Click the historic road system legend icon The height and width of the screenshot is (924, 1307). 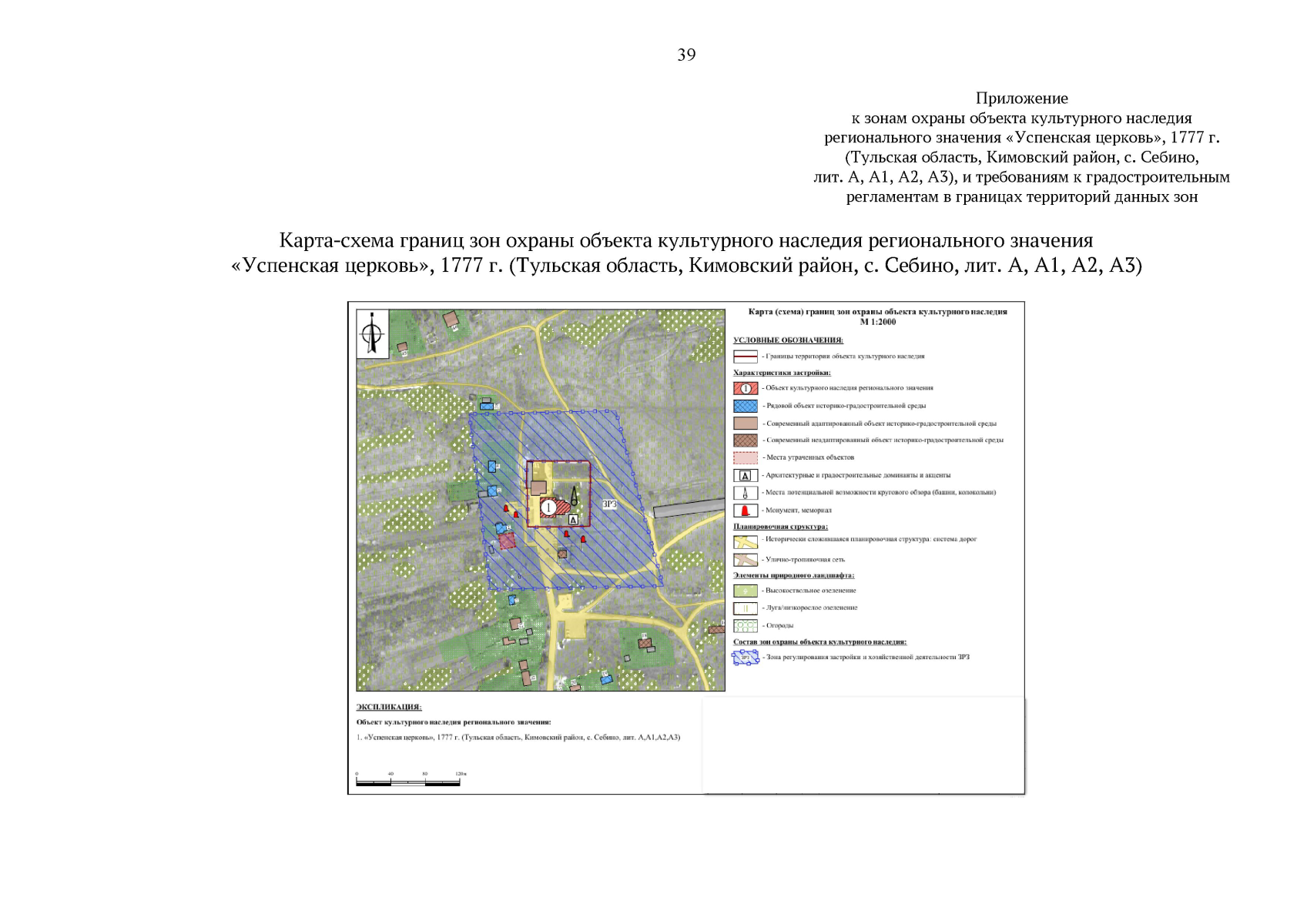click(745, 541)
